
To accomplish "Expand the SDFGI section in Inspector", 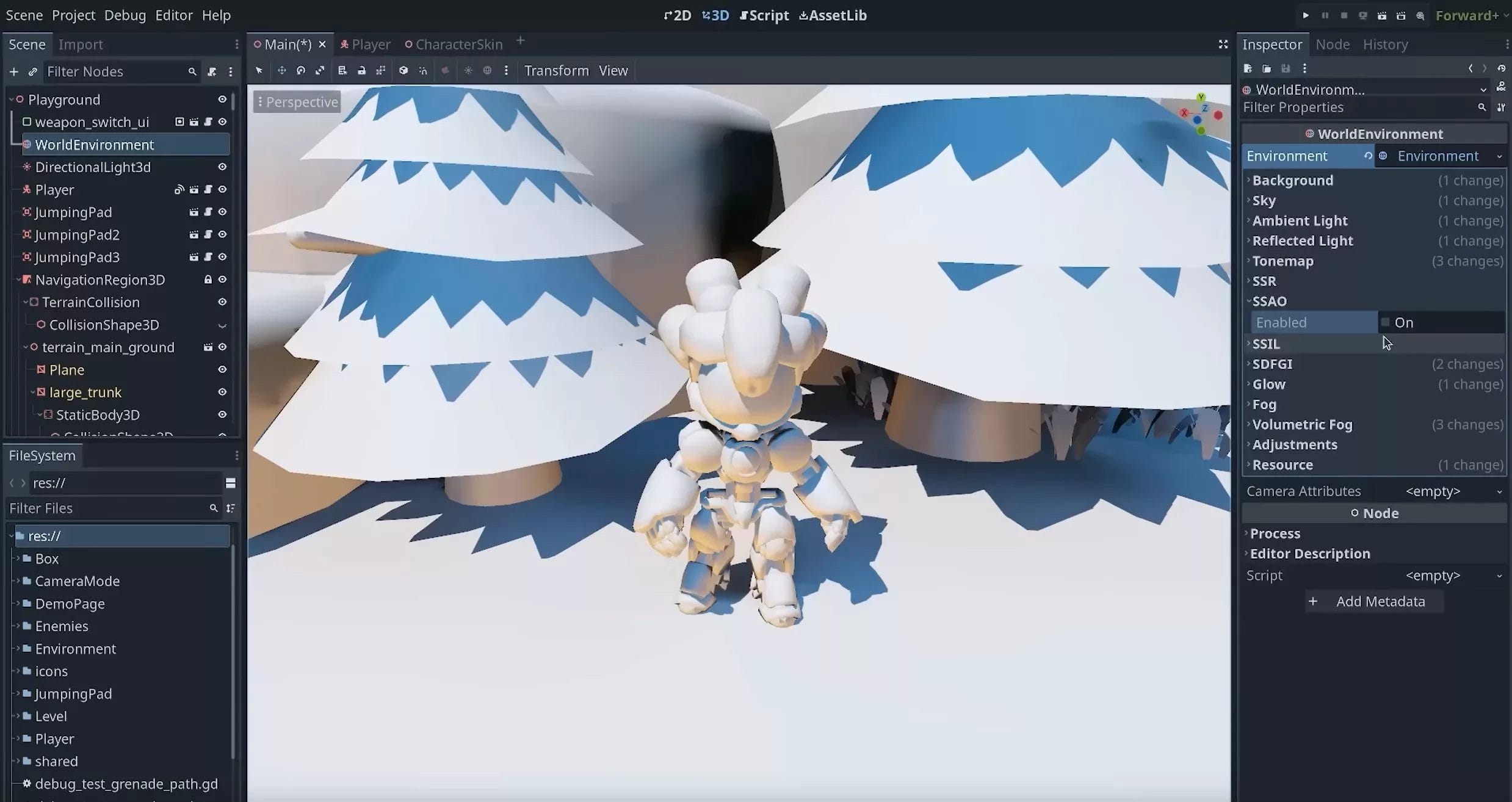I will (x=1273, y=364).
